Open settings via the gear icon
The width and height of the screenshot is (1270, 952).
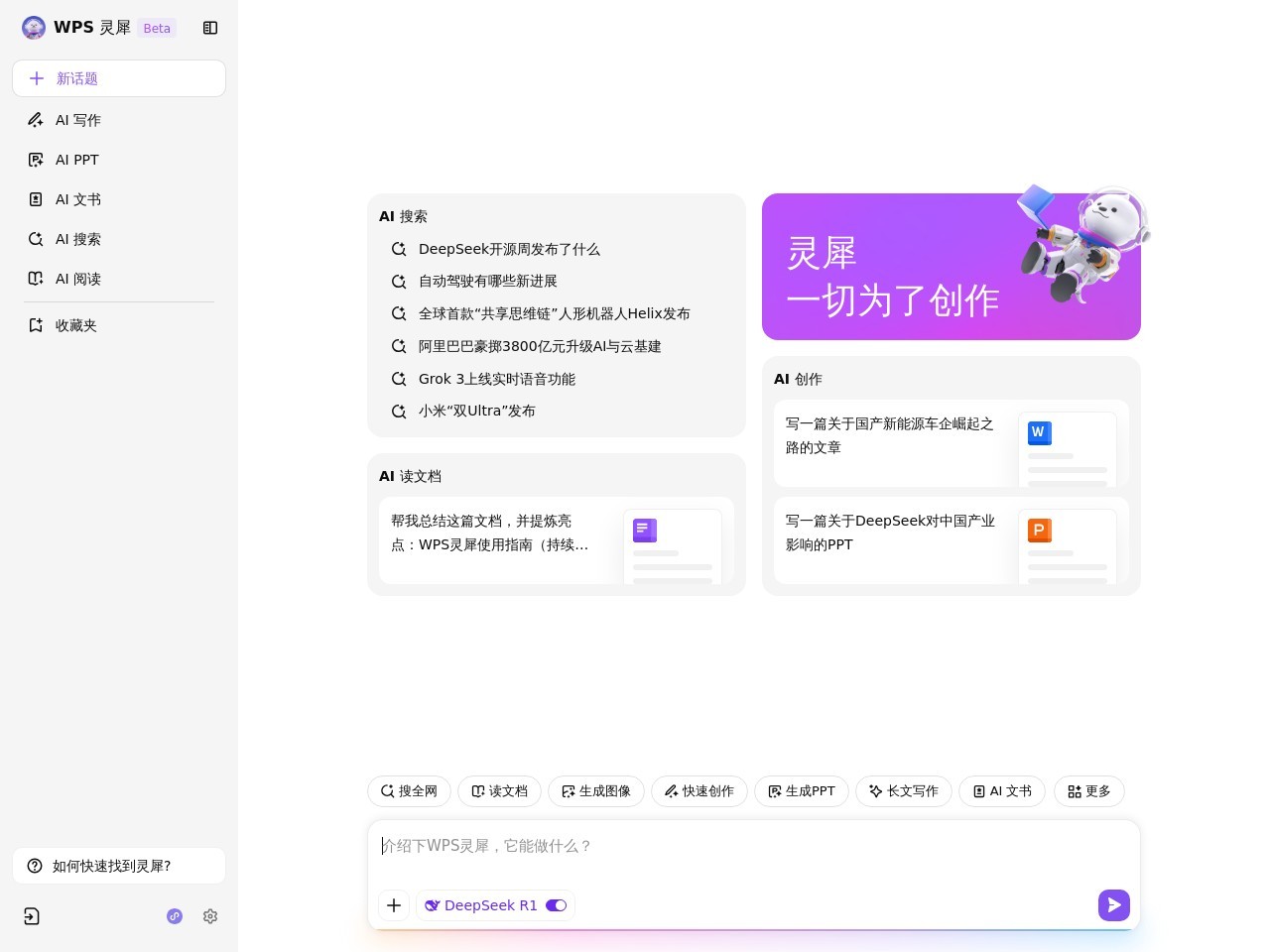click(x=210, y=916)
